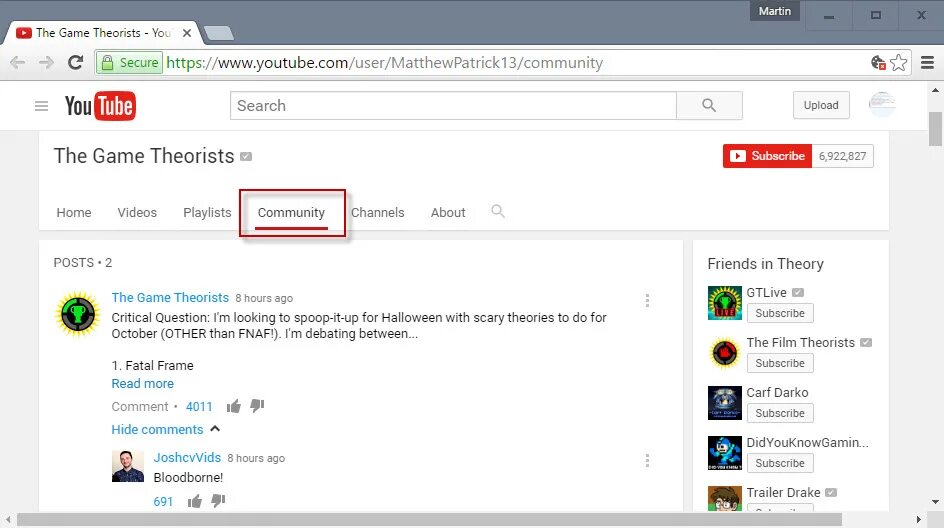Collapse comments with Hide comments
This screenshot has width=944, height=528.
[166, 429]
